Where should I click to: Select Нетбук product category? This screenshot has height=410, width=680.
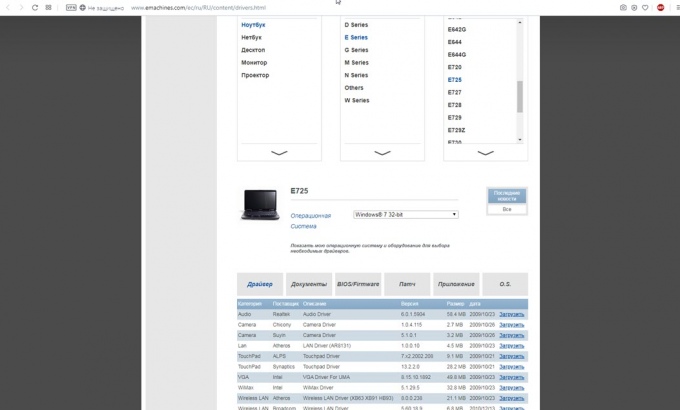pos(252,37)
